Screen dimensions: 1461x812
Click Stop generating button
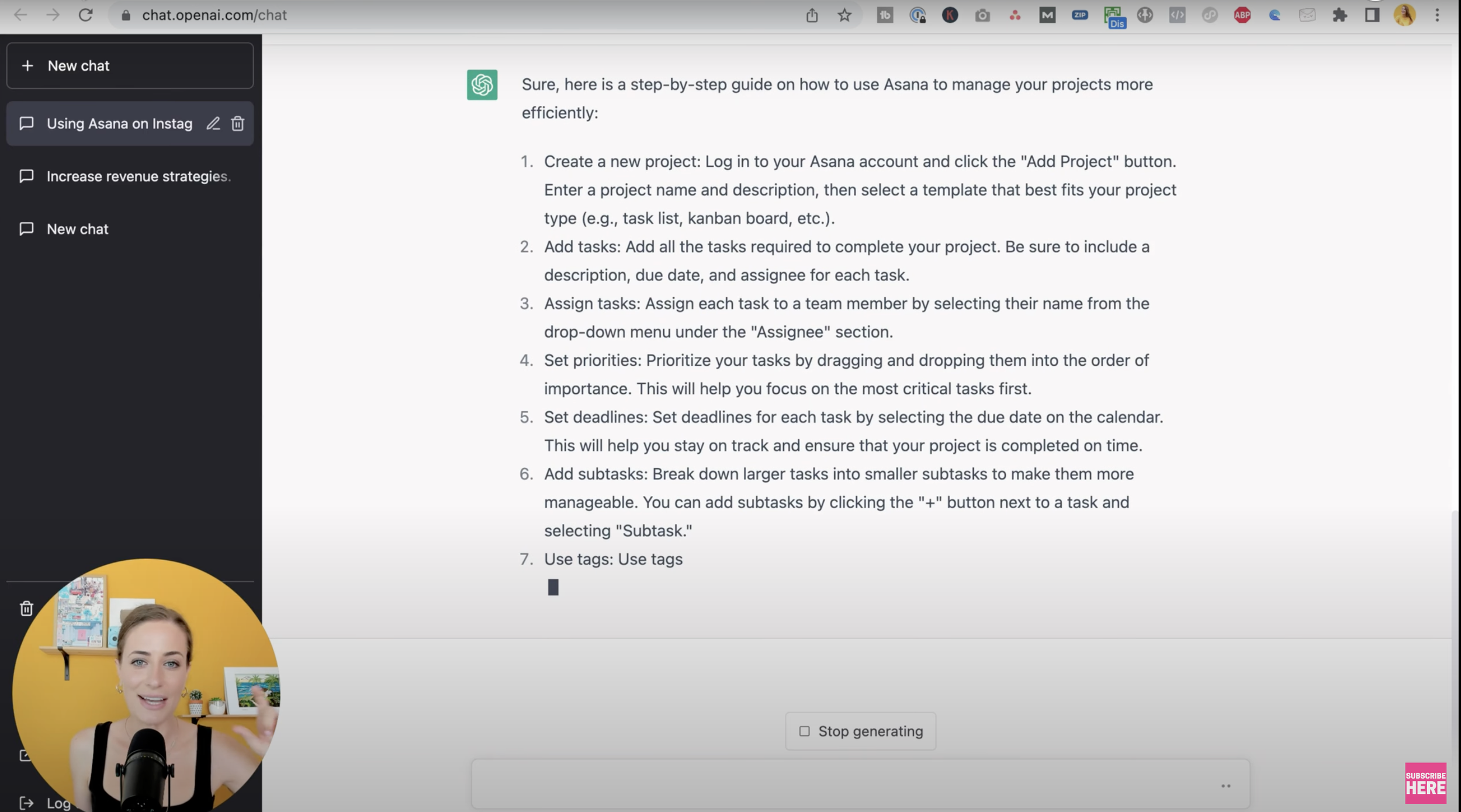(860, 731)
